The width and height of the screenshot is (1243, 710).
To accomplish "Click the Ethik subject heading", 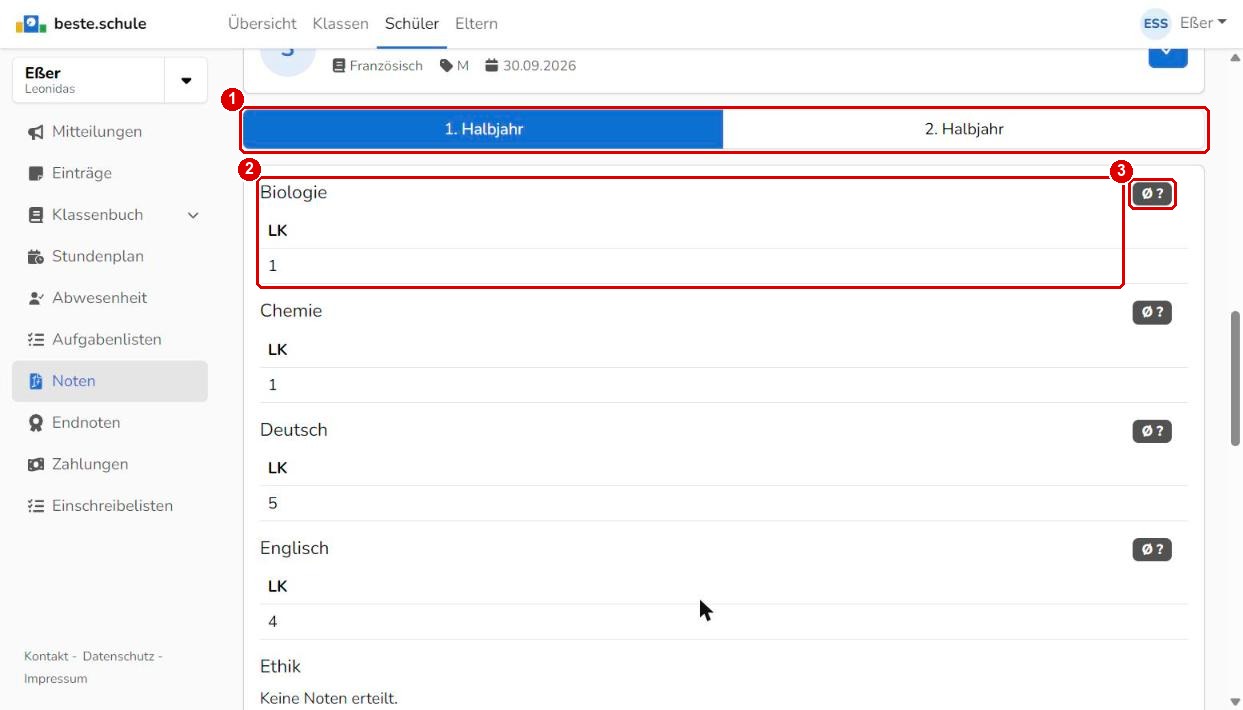I will pyautogui.click(x=280, y=666).
